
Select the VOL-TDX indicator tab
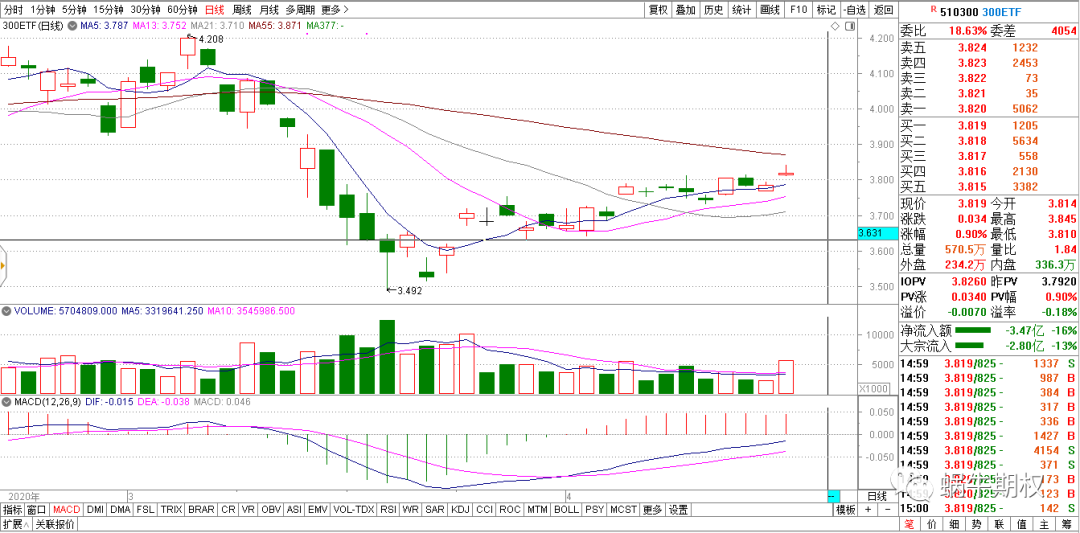coord(353,510)
